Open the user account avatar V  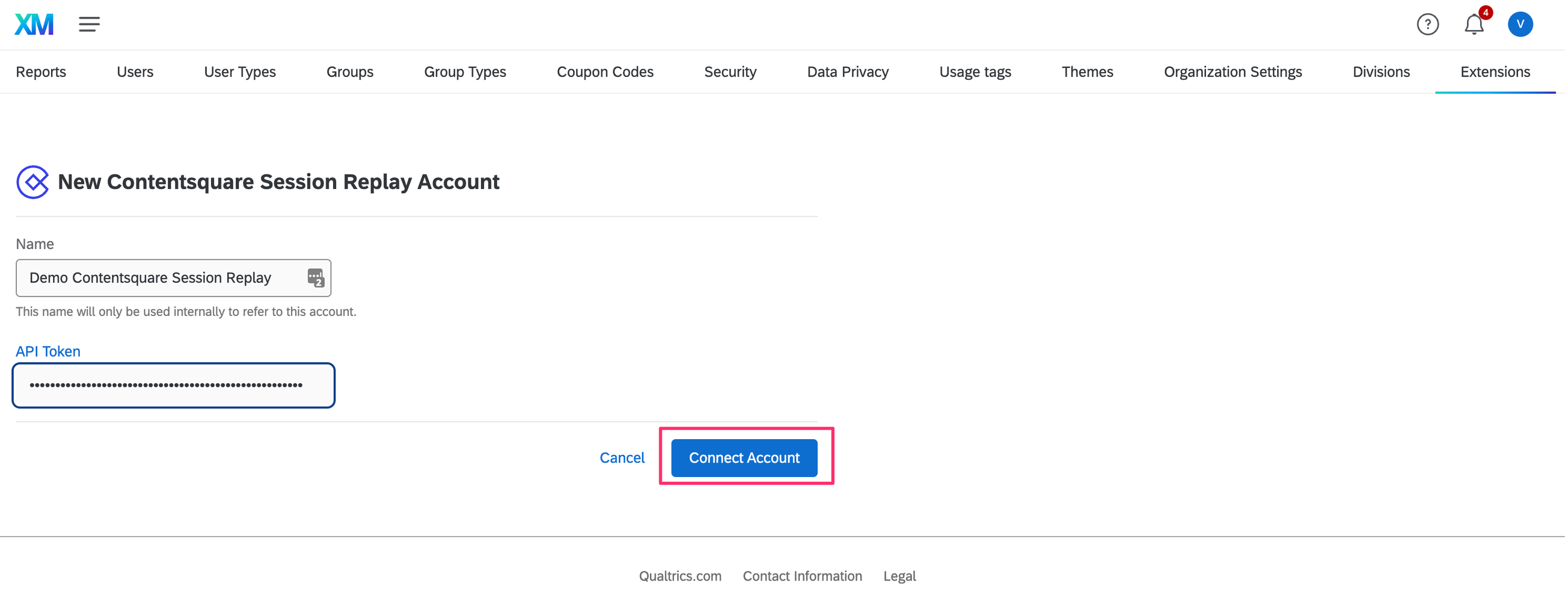point(1520,24)
